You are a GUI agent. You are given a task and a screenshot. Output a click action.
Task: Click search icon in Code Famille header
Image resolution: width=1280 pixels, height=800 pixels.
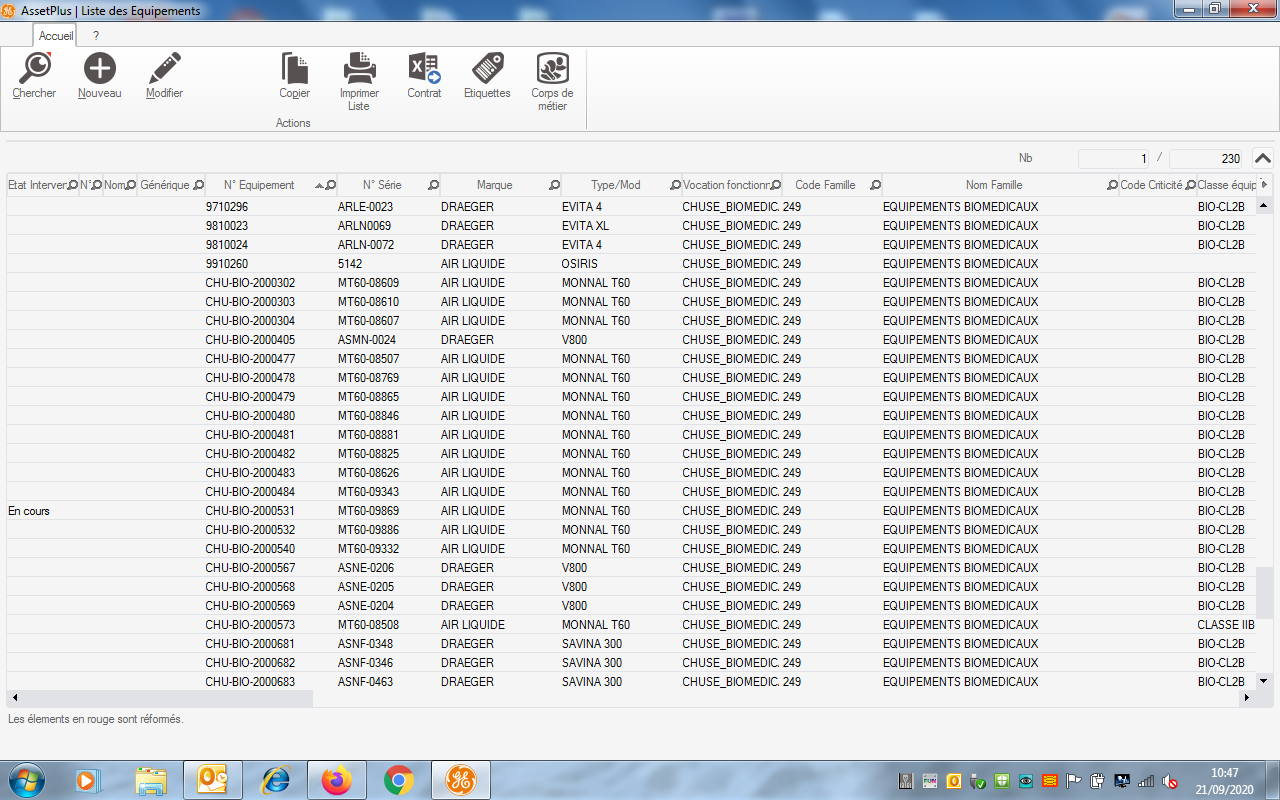coord(875,185)
